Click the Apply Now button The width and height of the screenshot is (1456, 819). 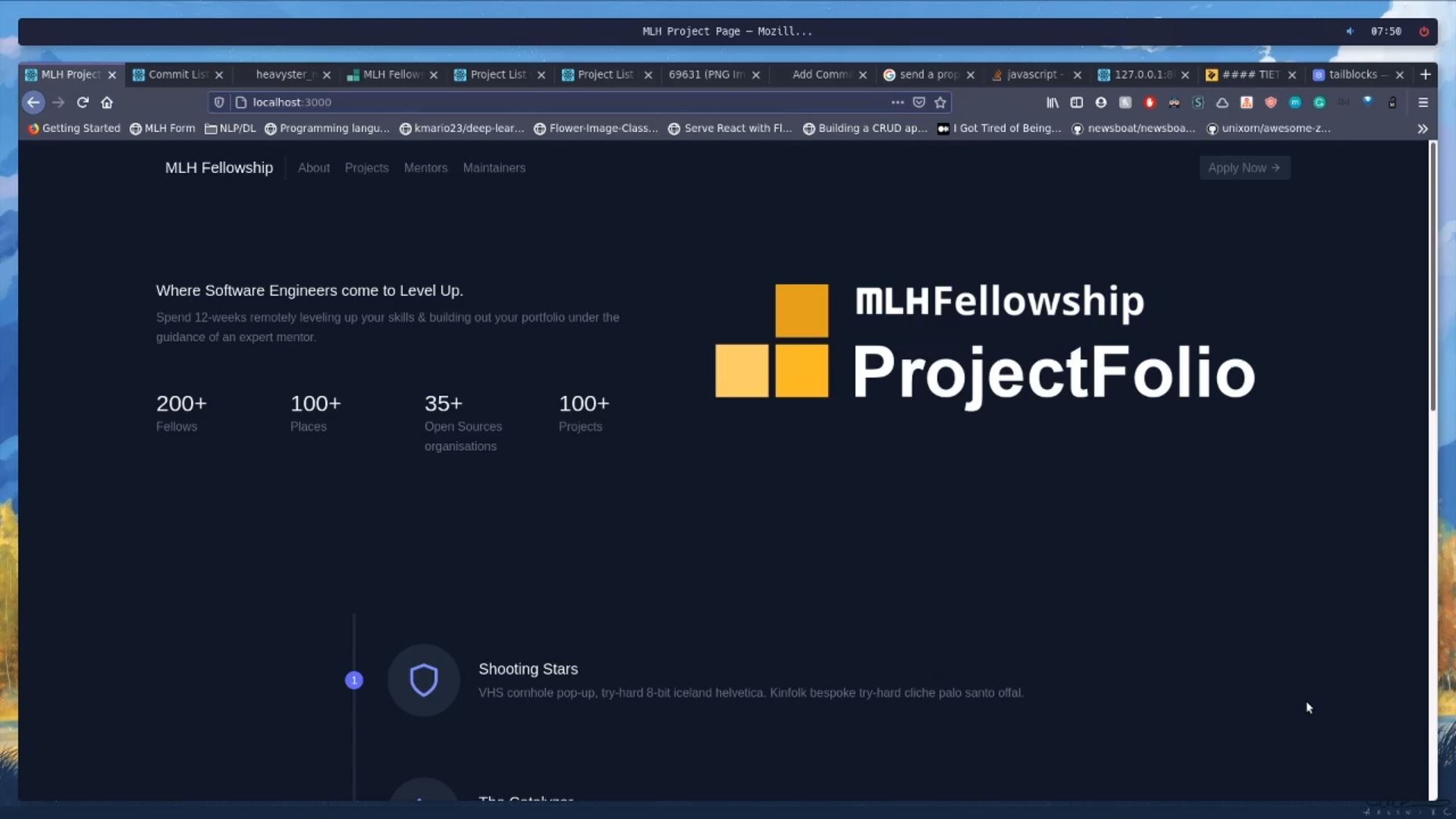[1244, 168]
